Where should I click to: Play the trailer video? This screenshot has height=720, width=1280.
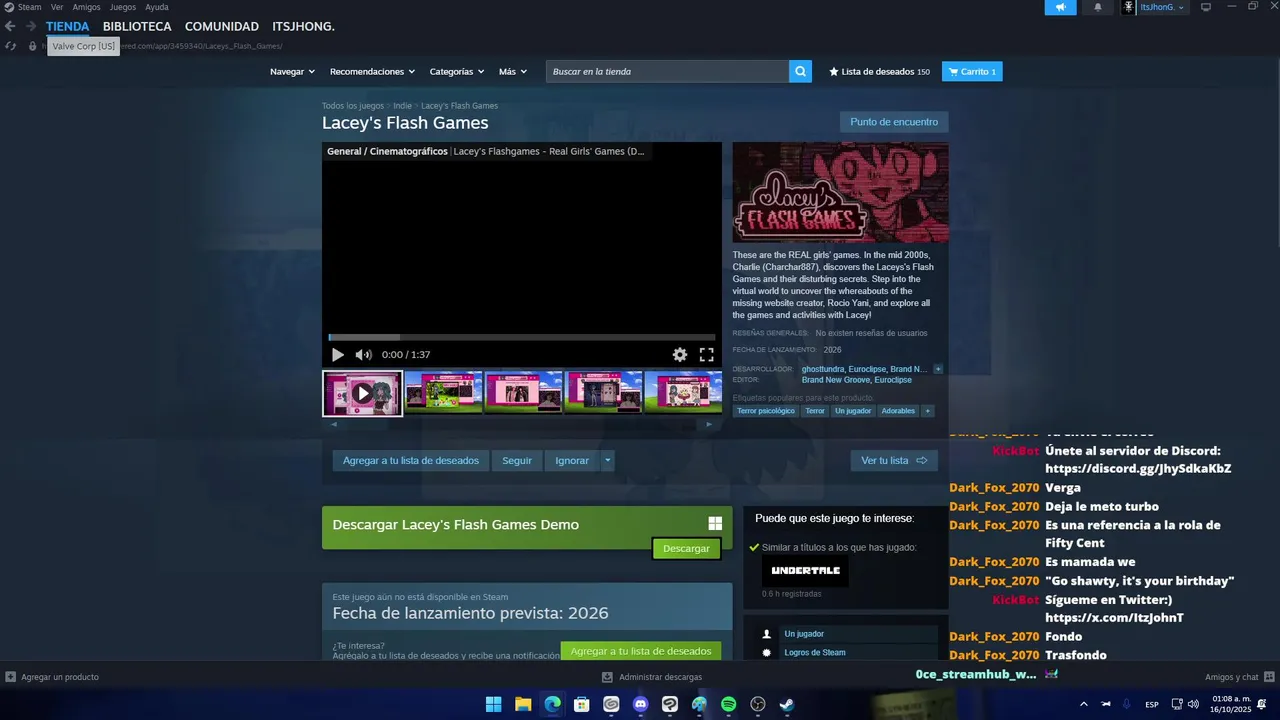tap(338, 355)
